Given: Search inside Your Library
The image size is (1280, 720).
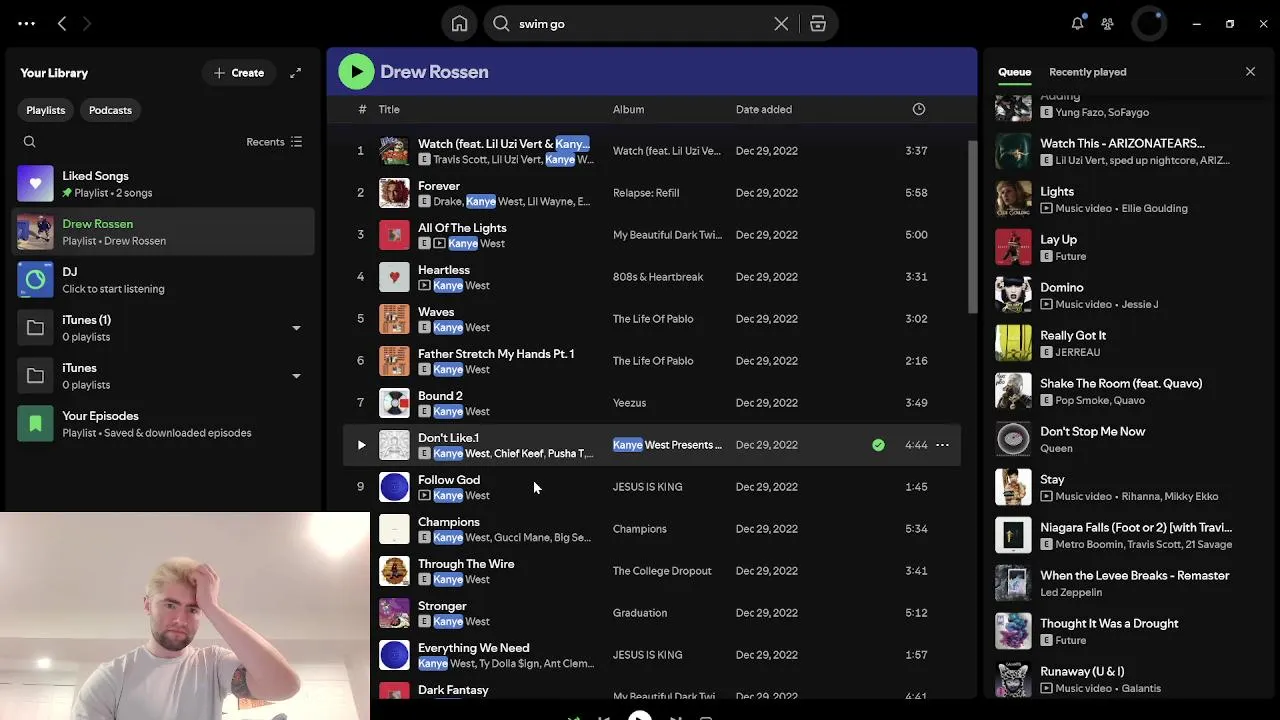Looking at the screenshot, I should [x=30, y=142].
